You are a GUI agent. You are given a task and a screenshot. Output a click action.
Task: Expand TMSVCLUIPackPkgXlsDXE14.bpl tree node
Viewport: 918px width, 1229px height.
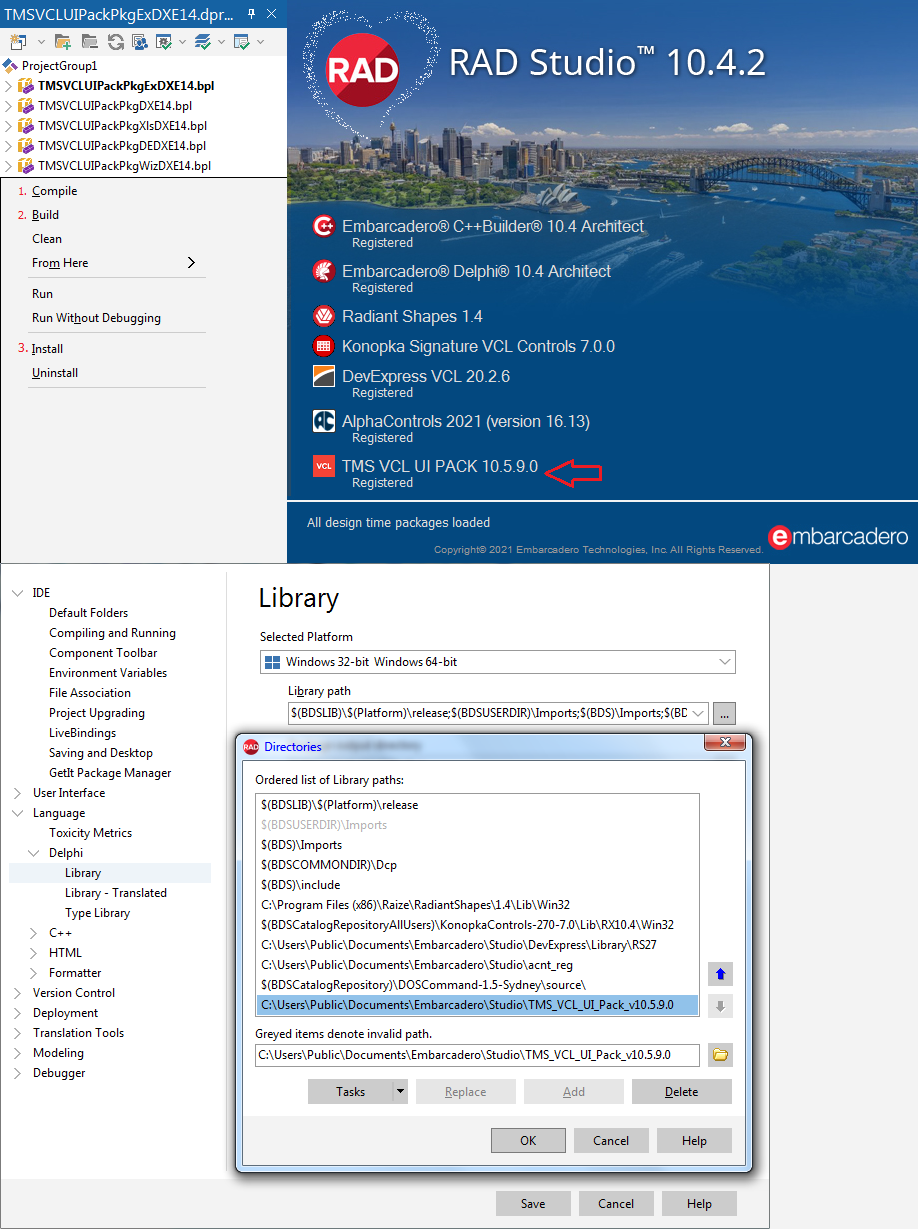pos(9,125)
